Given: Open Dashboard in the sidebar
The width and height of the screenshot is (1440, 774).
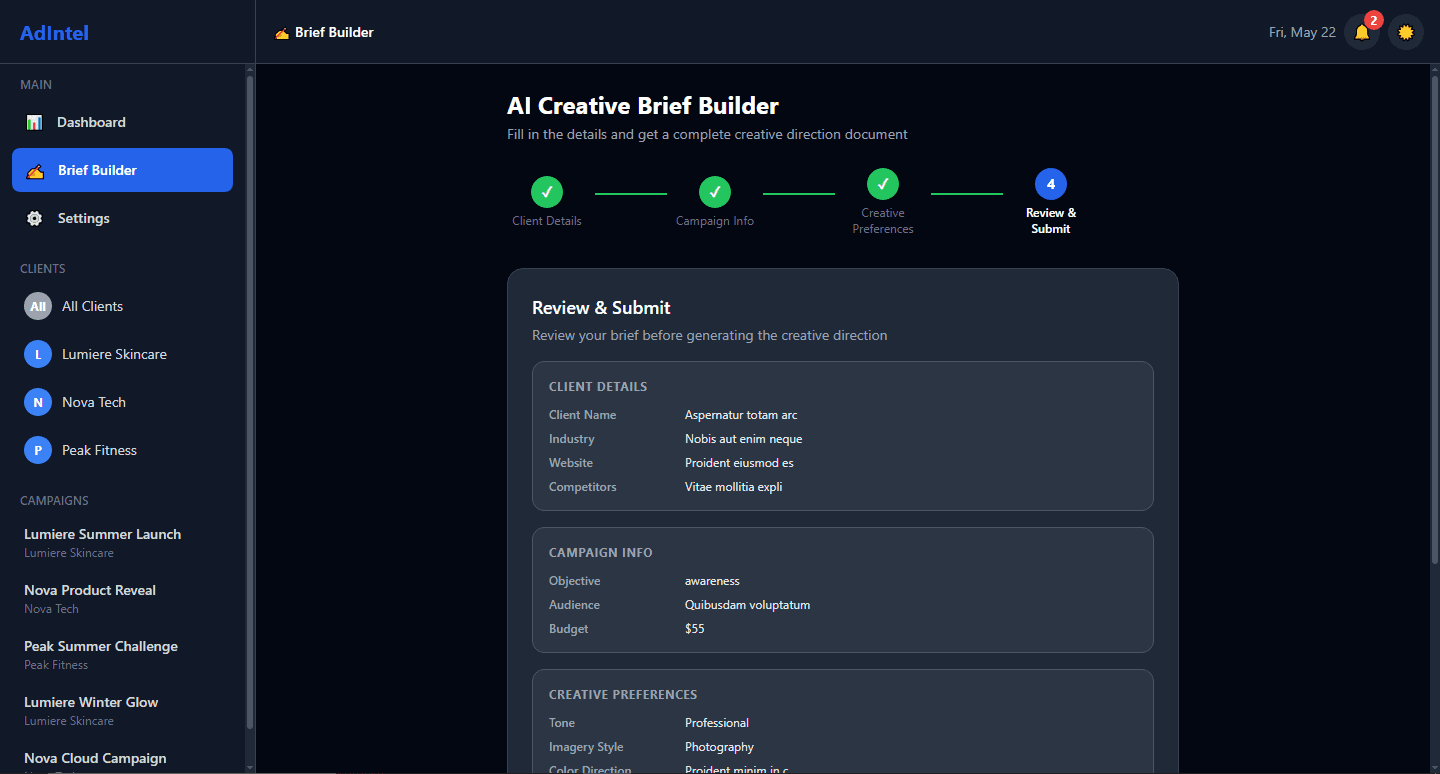Looking at the screenshot, I should [x=122, y=122].
